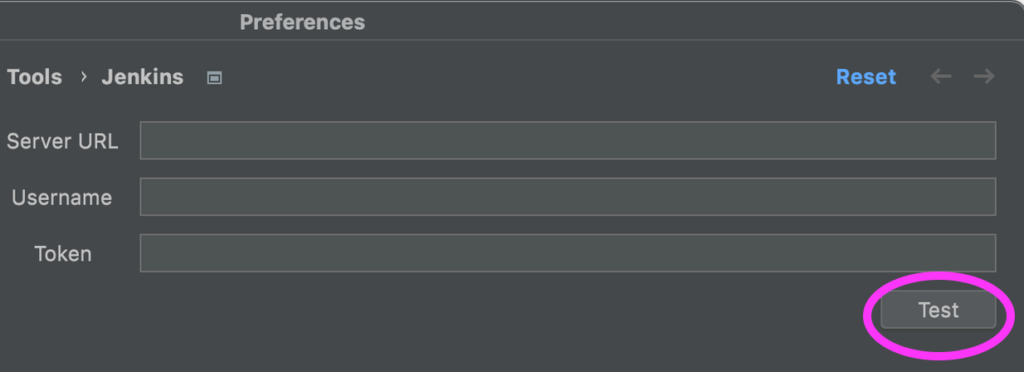This screenshot has width=1024, height=372.
Task: Click the breadcrumb chevron between Tools and Jenkins
Action: (84, 76)
